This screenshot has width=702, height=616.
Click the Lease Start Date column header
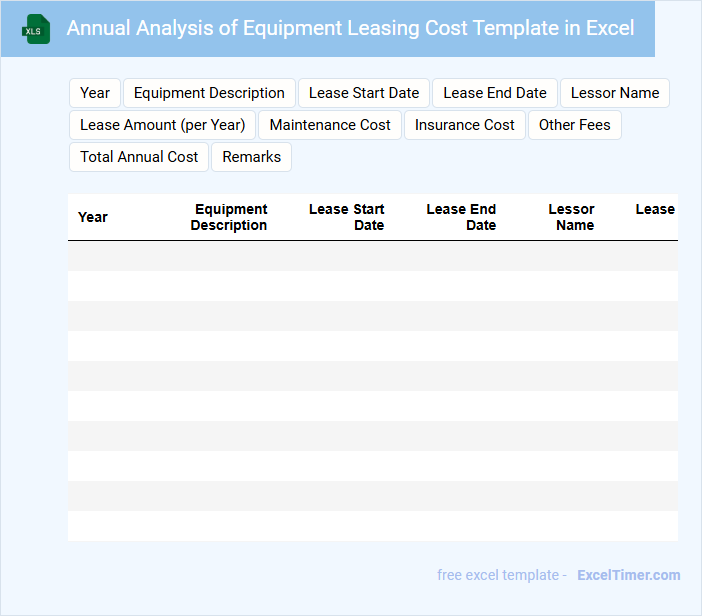point(347,217)
